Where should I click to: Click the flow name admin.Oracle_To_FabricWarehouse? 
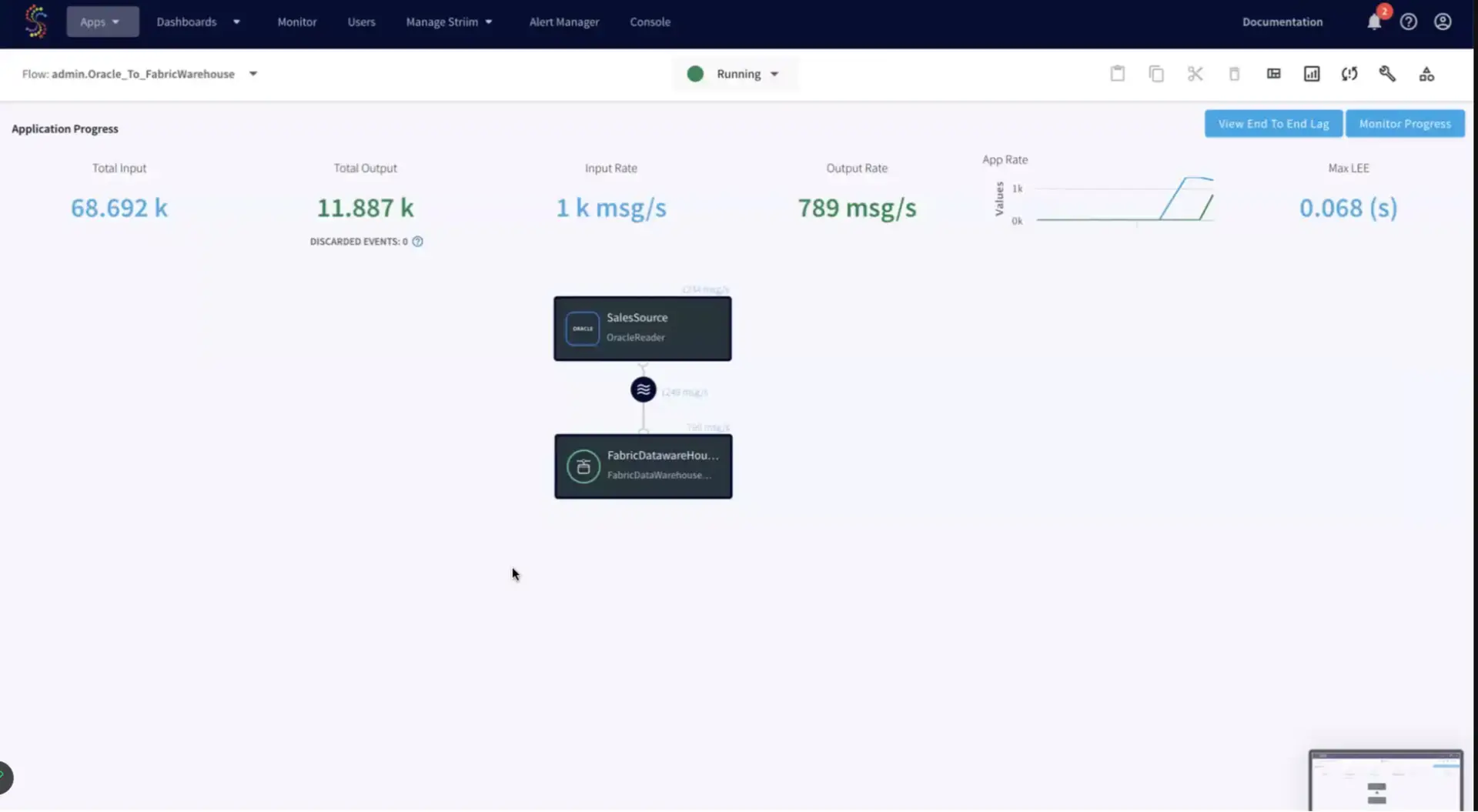(143, 74)
